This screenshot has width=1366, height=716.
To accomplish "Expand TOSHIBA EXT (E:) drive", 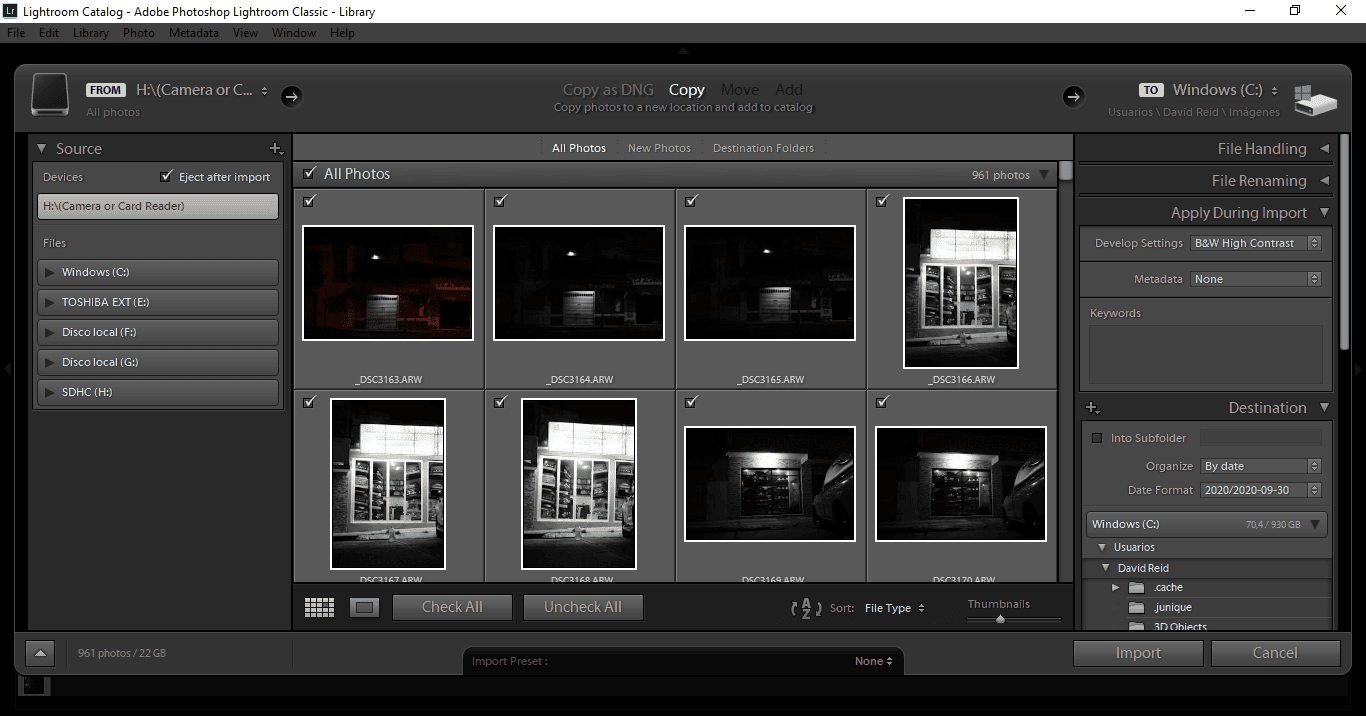I will click(x=50, y=302).
